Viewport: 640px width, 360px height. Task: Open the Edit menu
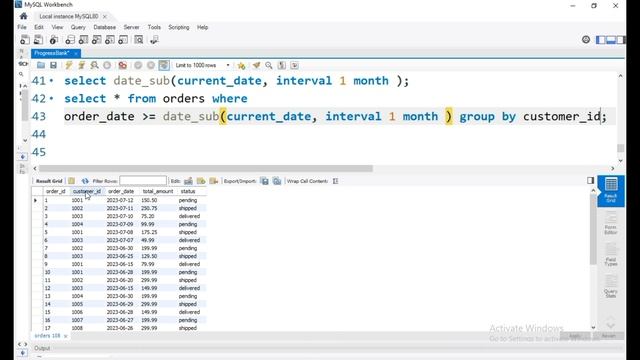tap(39, 27)
